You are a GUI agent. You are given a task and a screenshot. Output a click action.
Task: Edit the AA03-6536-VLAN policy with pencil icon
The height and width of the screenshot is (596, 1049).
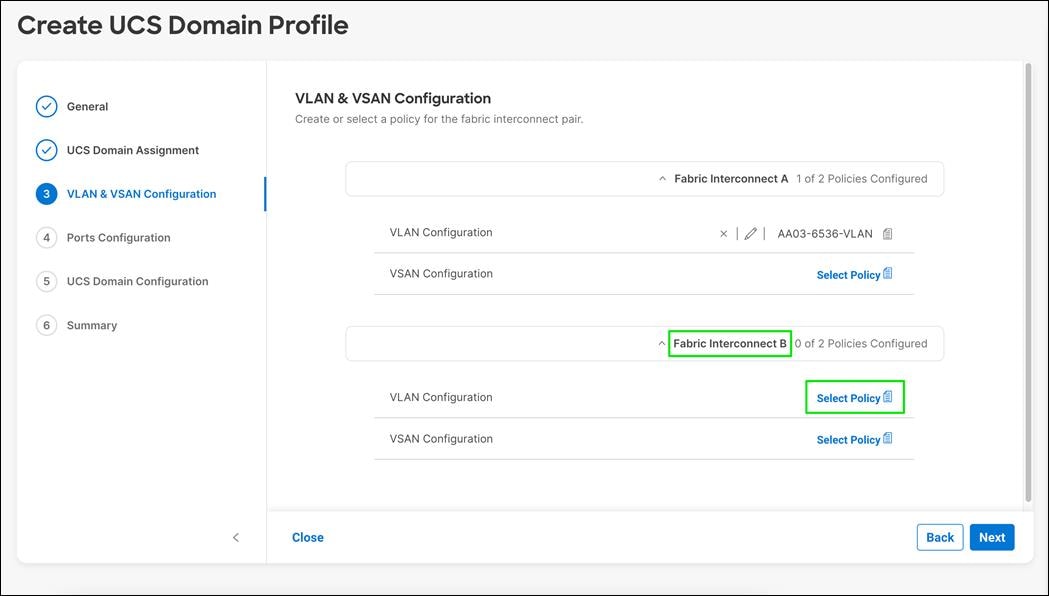750,233
